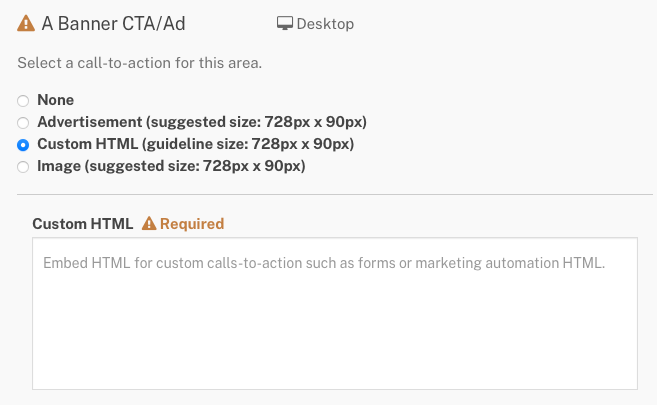Click the Desktop monitor icon
Viewport: 657px width, 405px height.
[285, 23]
